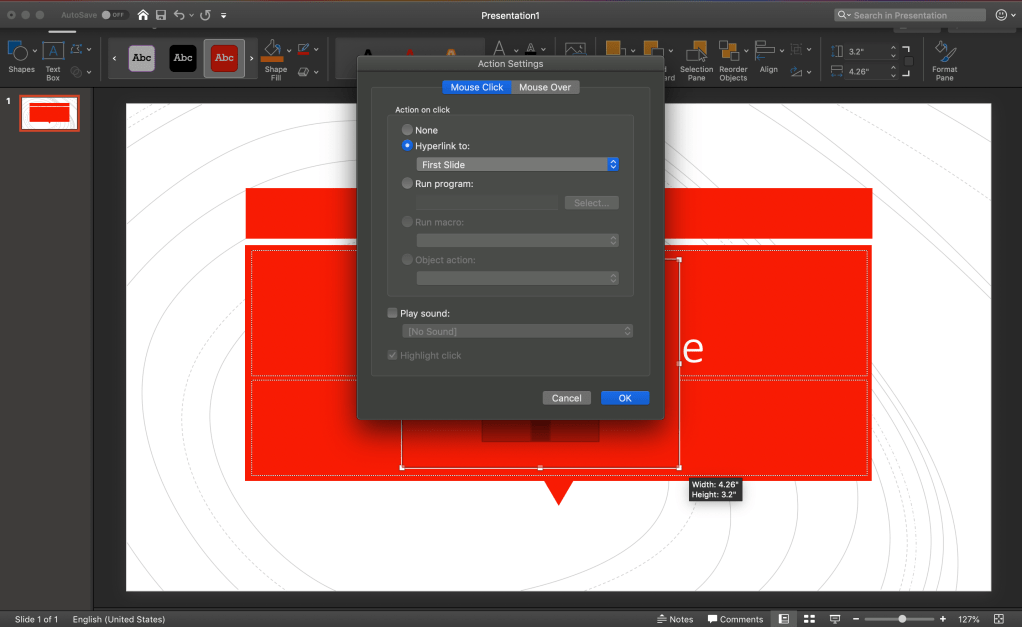Open the First Slide hyperlink dropdown

(518, 164)
